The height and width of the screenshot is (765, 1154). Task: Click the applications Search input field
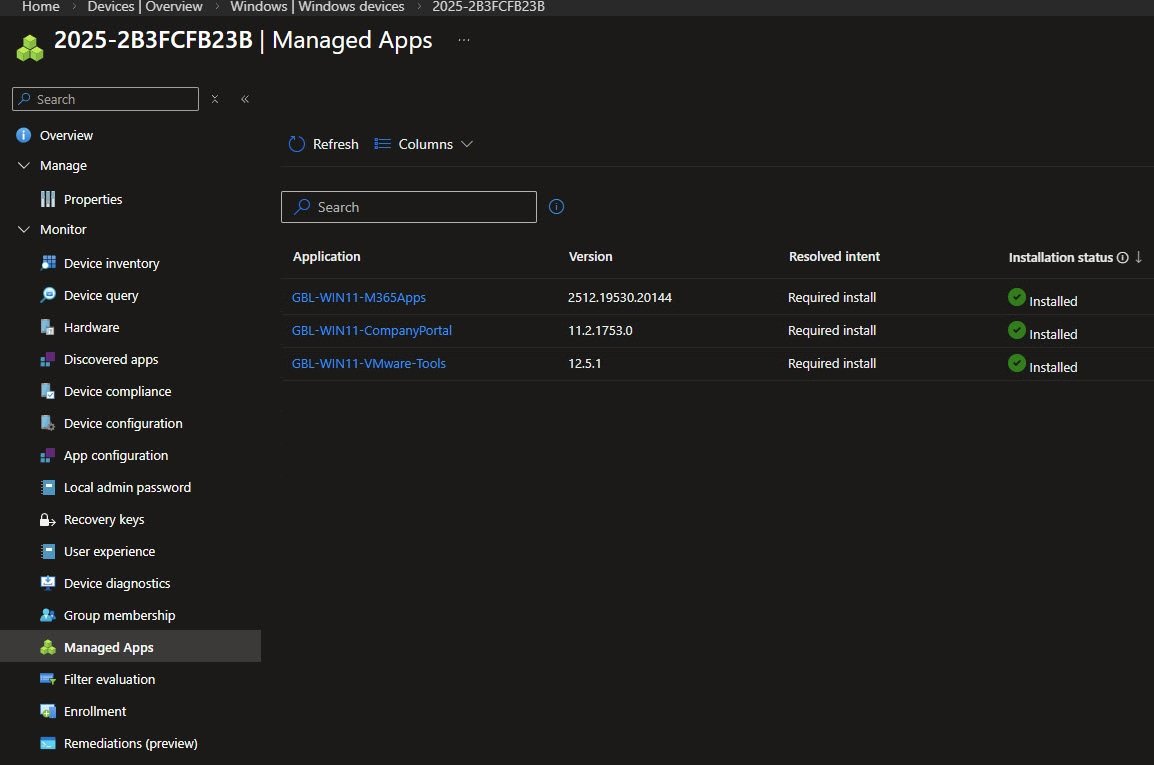pos(420,207)
